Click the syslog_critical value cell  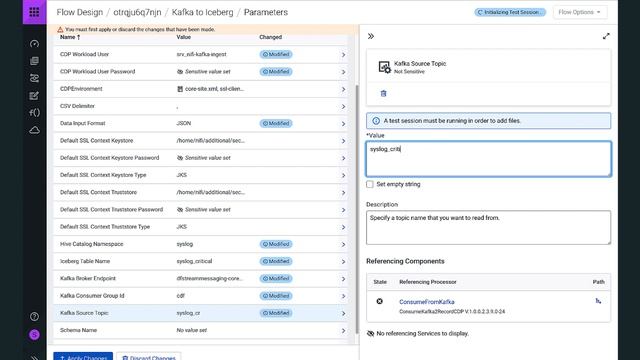194,261
